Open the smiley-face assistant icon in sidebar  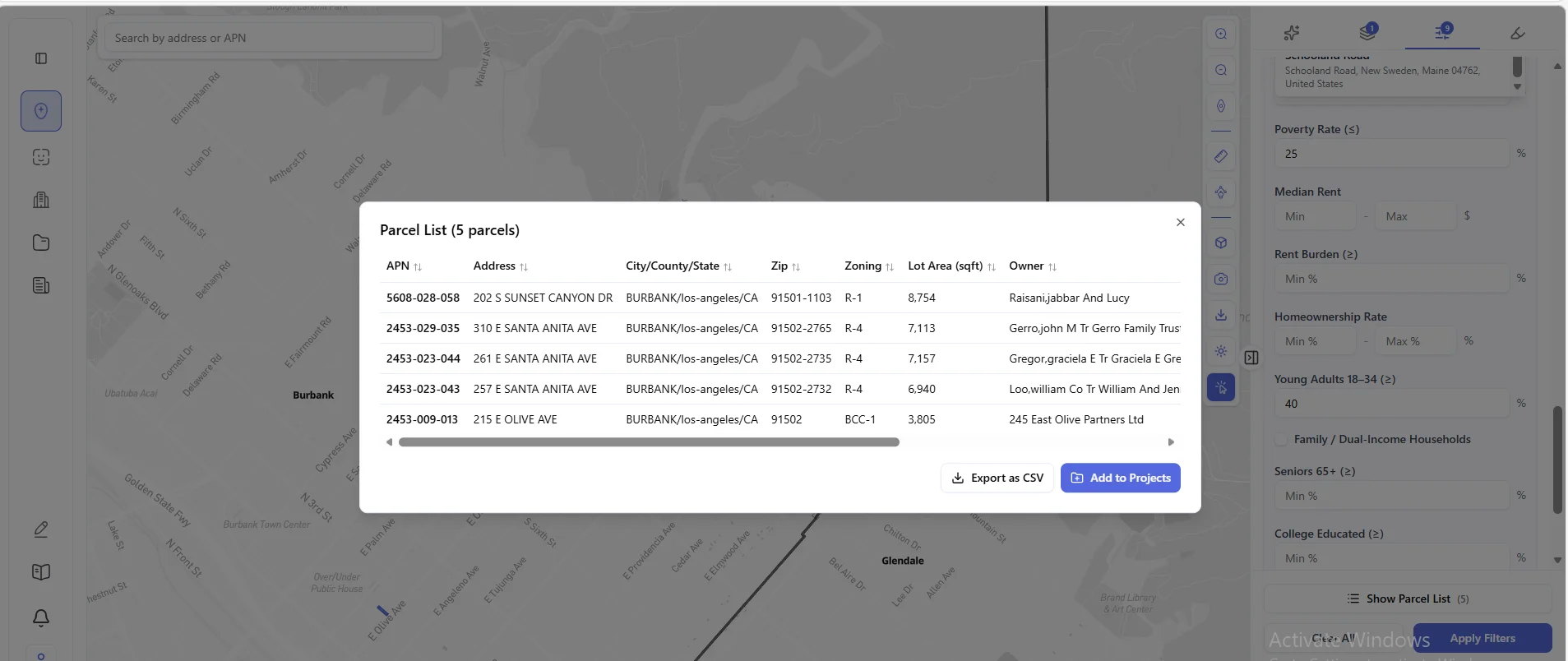click(41, 157)
